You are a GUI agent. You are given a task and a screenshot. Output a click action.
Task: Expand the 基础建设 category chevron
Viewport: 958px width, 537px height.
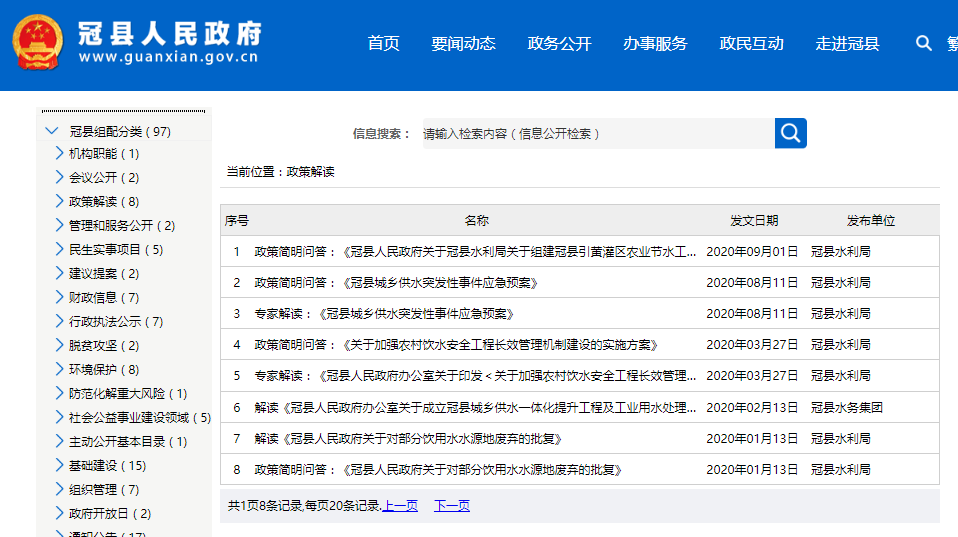(x=59, y=466)
